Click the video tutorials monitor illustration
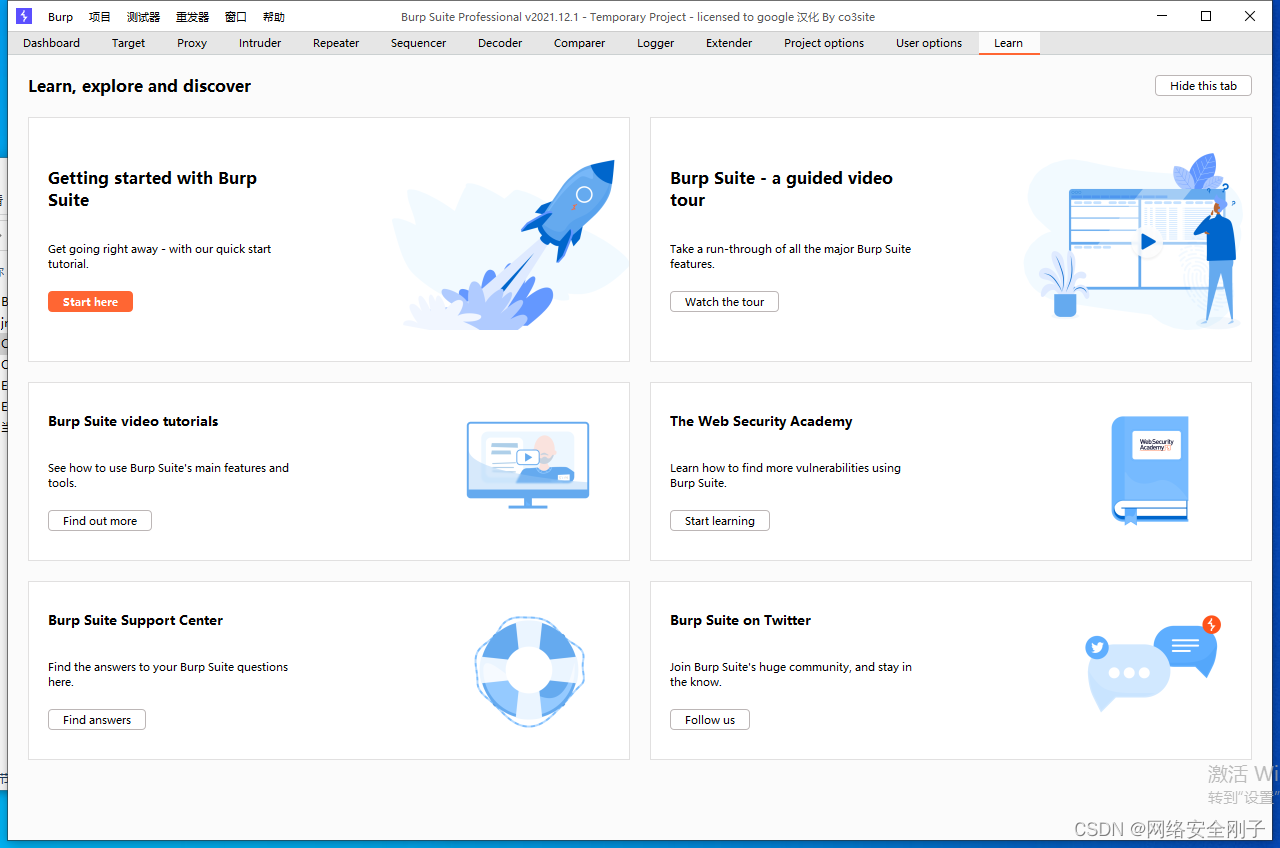1280x848 pixels. pos(528,465)
